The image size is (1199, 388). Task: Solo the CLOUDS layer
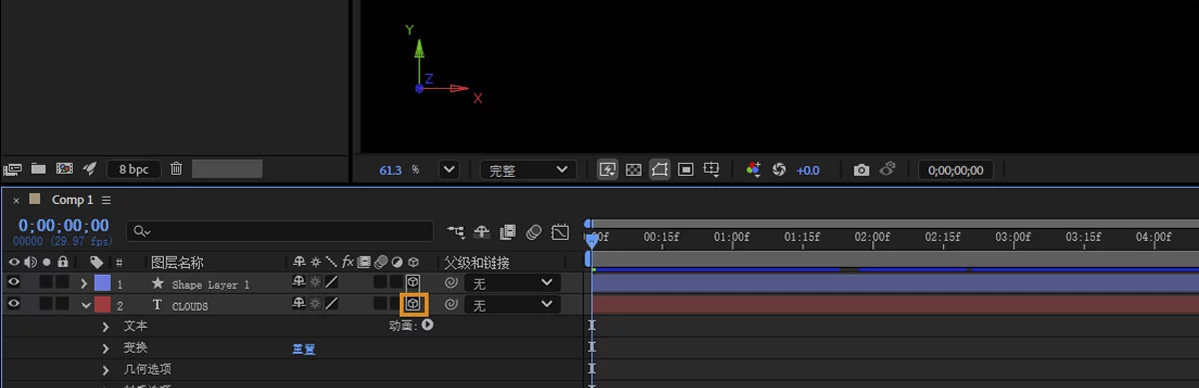[46, 304]
